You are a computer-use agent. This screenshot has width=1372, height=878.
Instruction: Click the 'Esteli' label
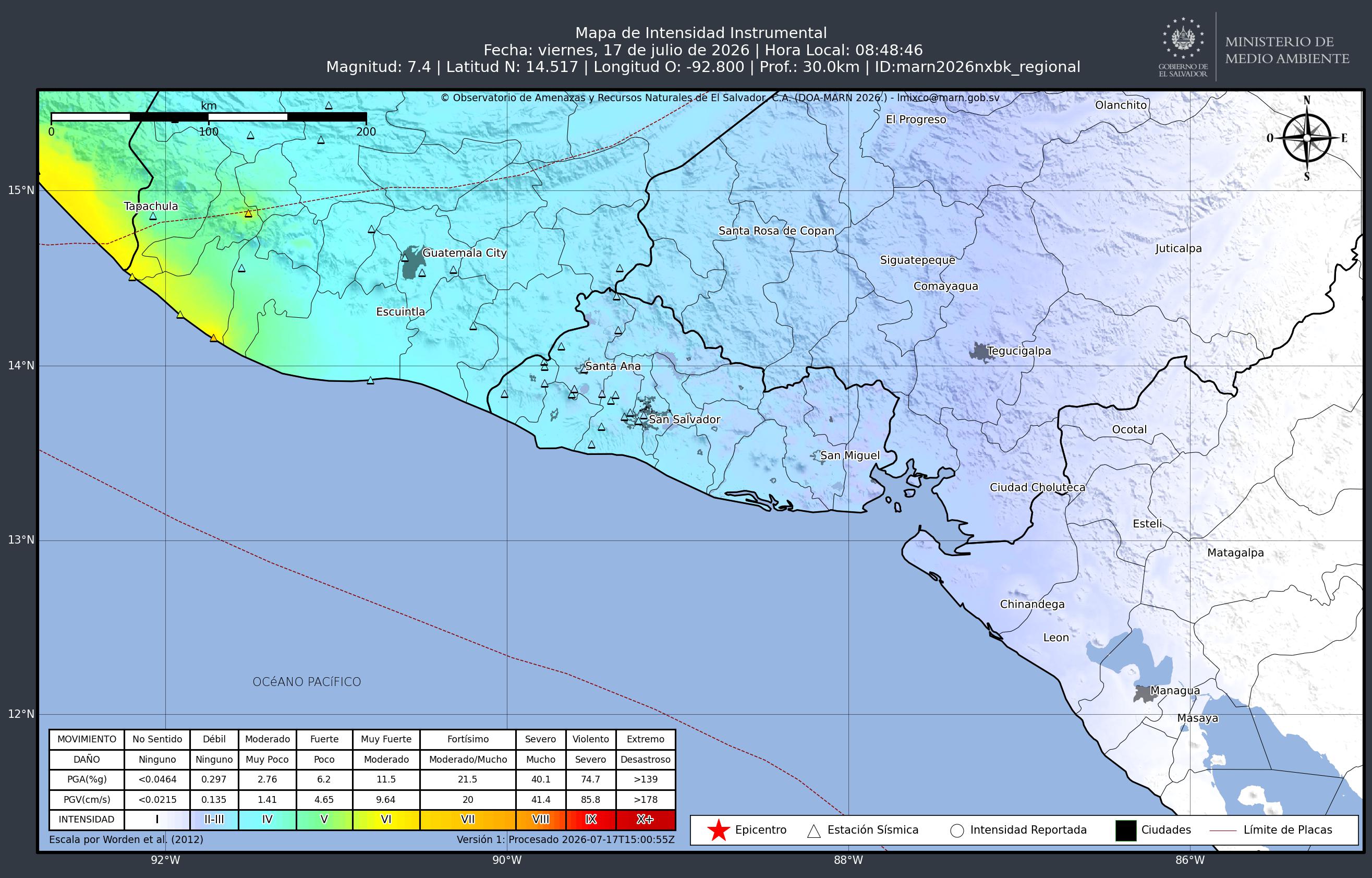(x=1147, y=524)
